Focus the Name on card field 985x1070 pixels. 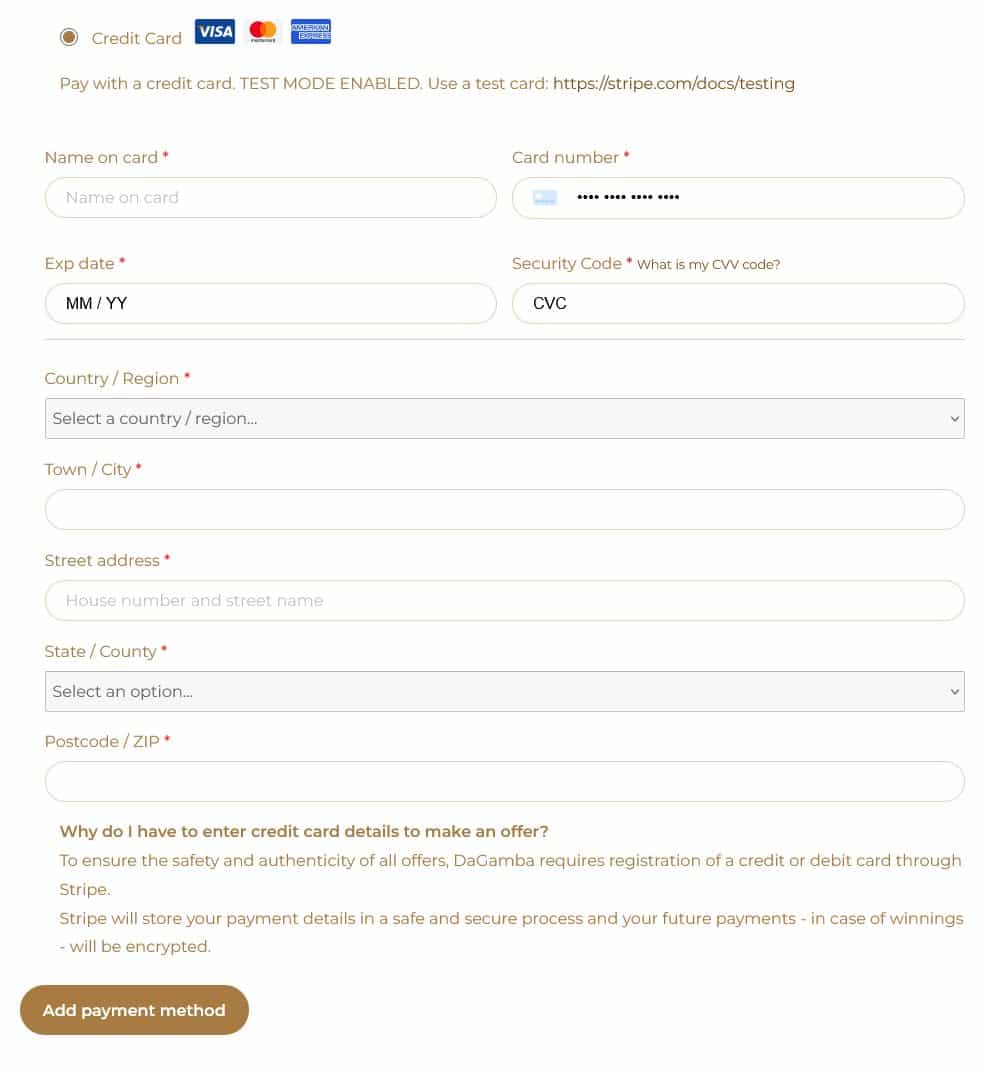(x=270, y=198)
